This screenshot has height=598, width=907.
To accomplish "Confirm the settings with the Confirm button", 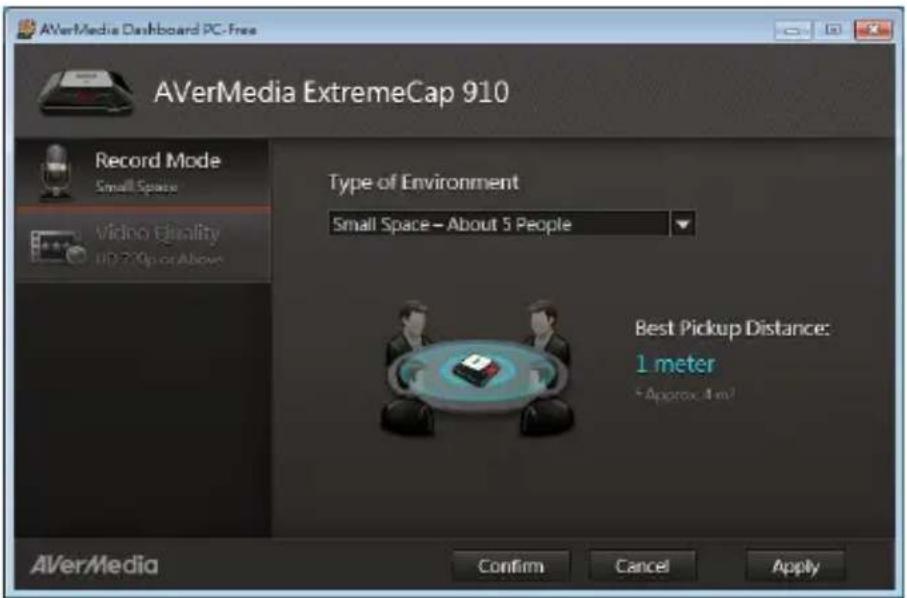I will click(511, 566).
